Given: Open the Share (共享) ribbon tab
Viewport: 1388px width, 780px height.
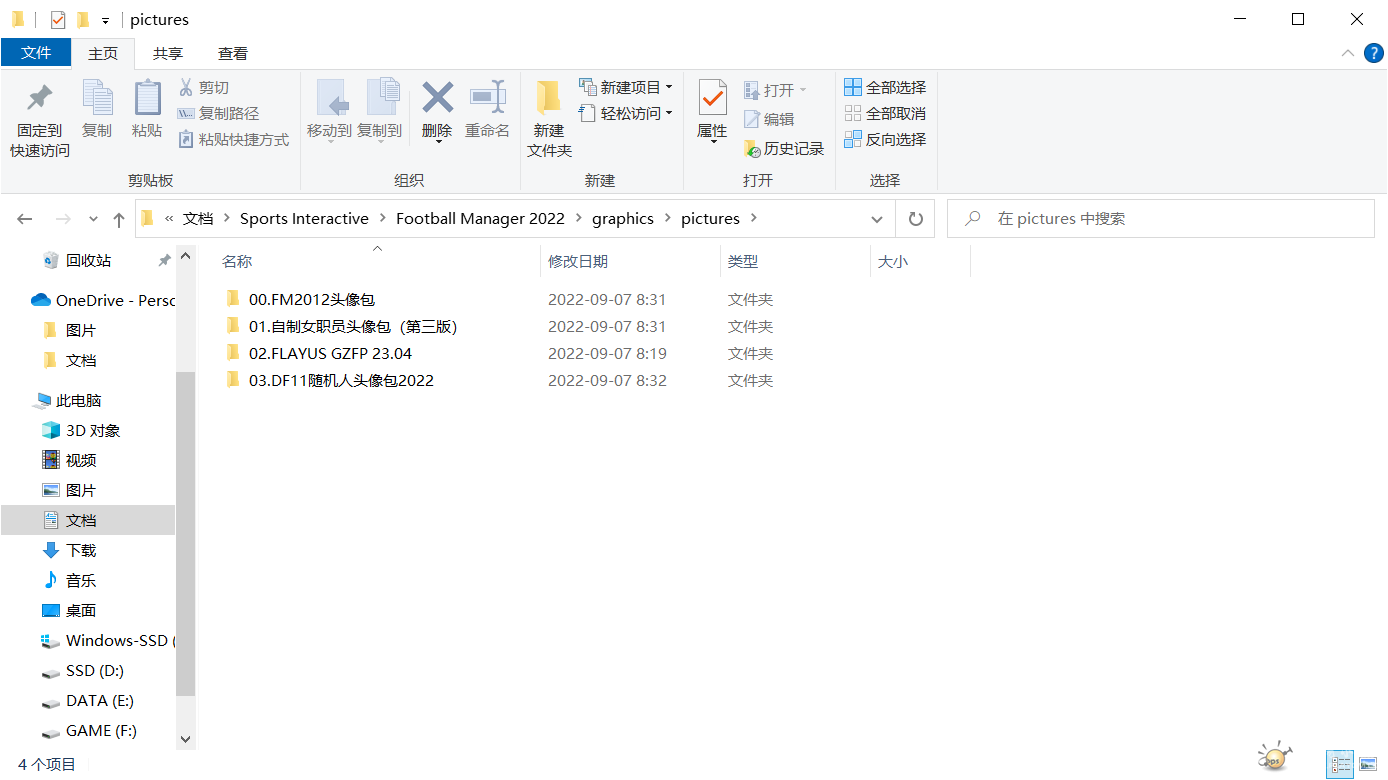Looking at the screenshot, I should click(x=168, y=53).
